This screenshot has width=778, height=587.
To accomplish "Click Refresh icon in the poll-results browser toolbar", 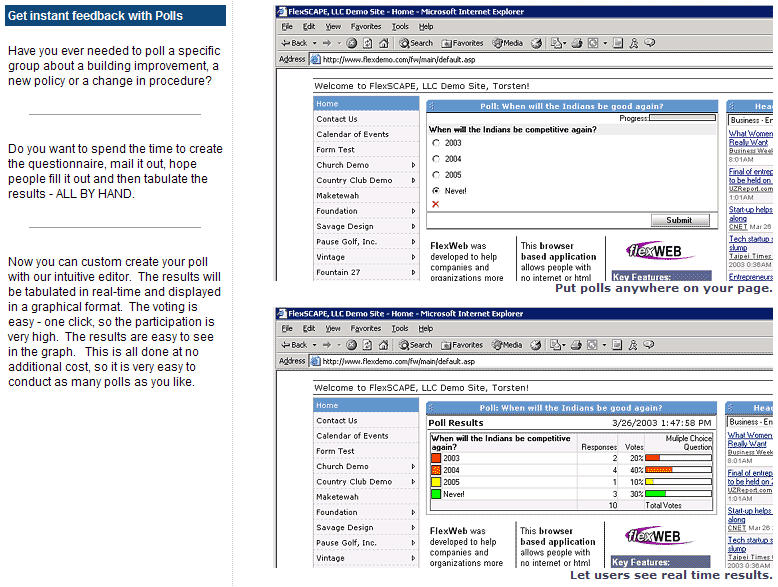I will point(367,345).
